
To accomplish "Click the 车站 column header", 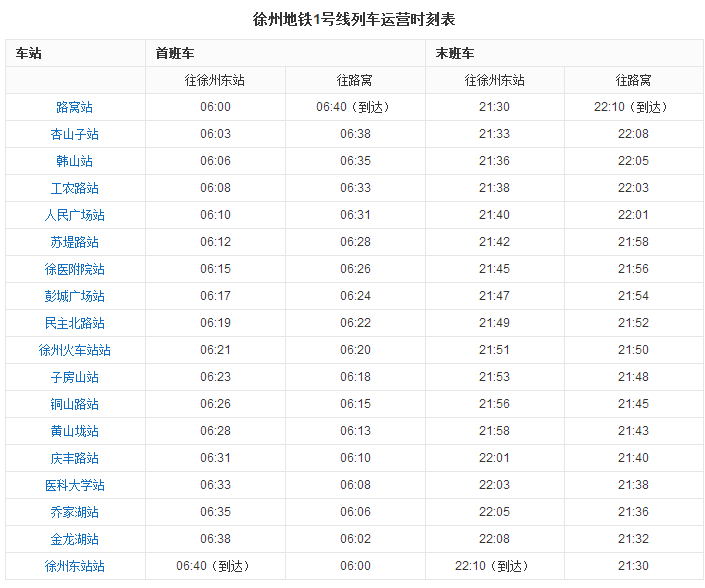I will (29, 53).
